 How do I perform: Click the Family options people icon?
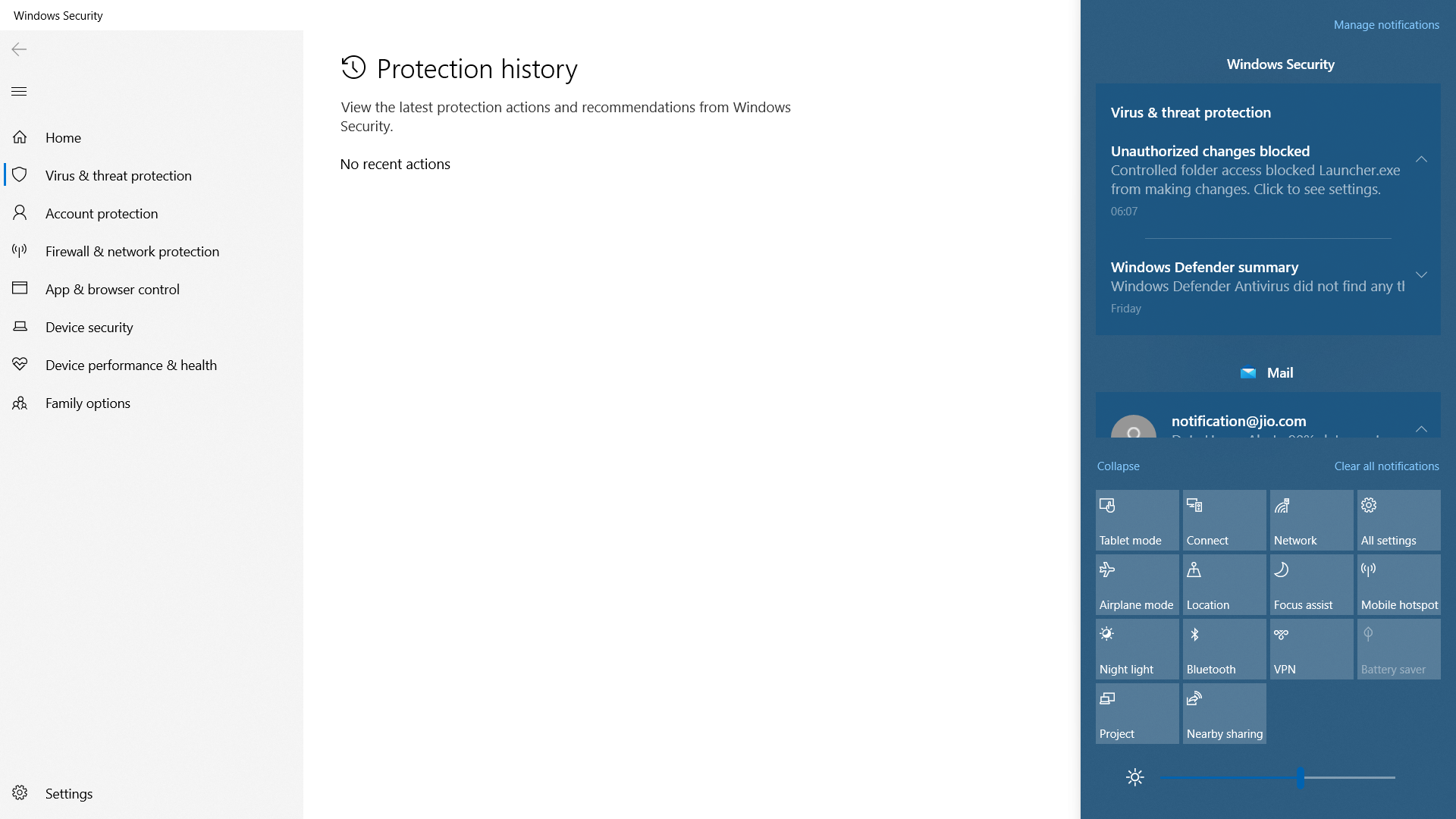20,403
